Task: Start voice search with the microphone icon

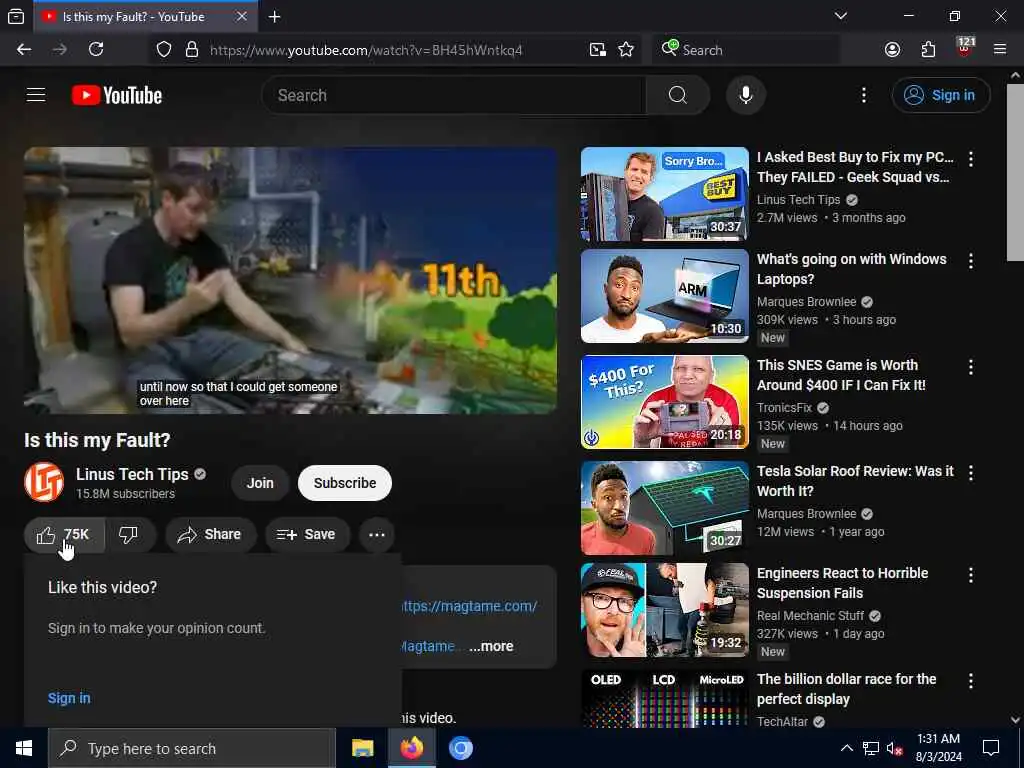Action: 745,95
